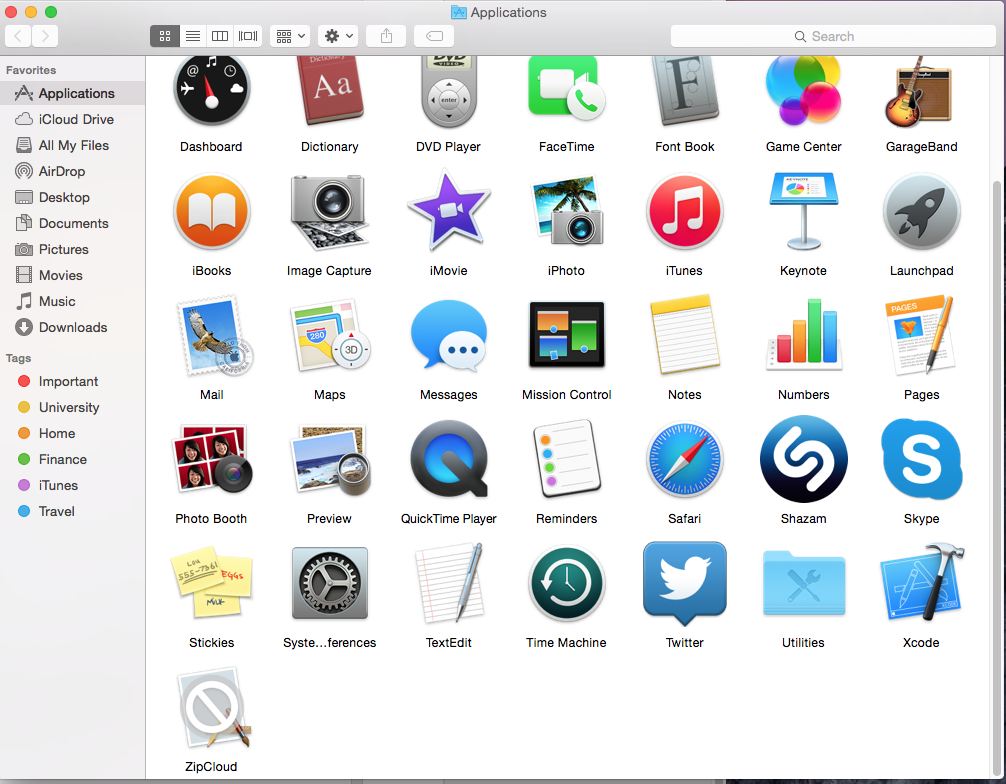Select the Font Book icon
The width and height of the screenshot is (1006, 784).
coord(685,90)
